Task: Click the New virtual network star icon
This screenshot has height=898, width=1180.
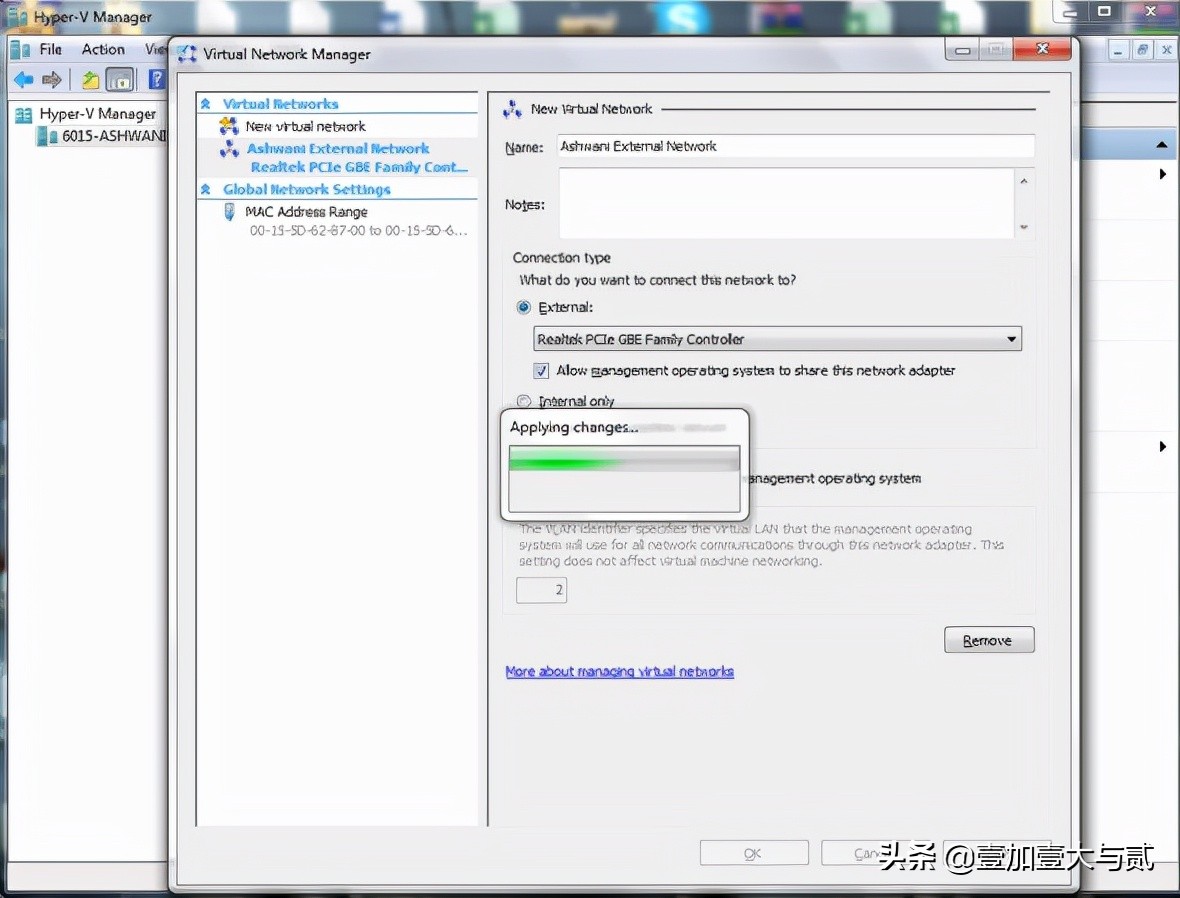Action: (229, 126)
